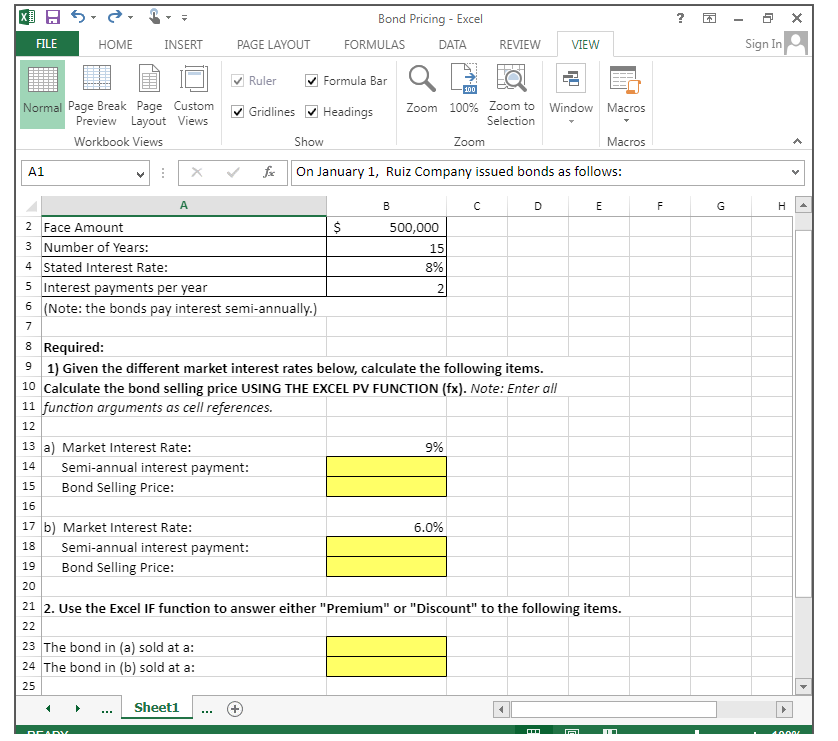Select the Sheet1 tab
The width and height of the screenshot is (838, 741).
(x=157, y=708)
